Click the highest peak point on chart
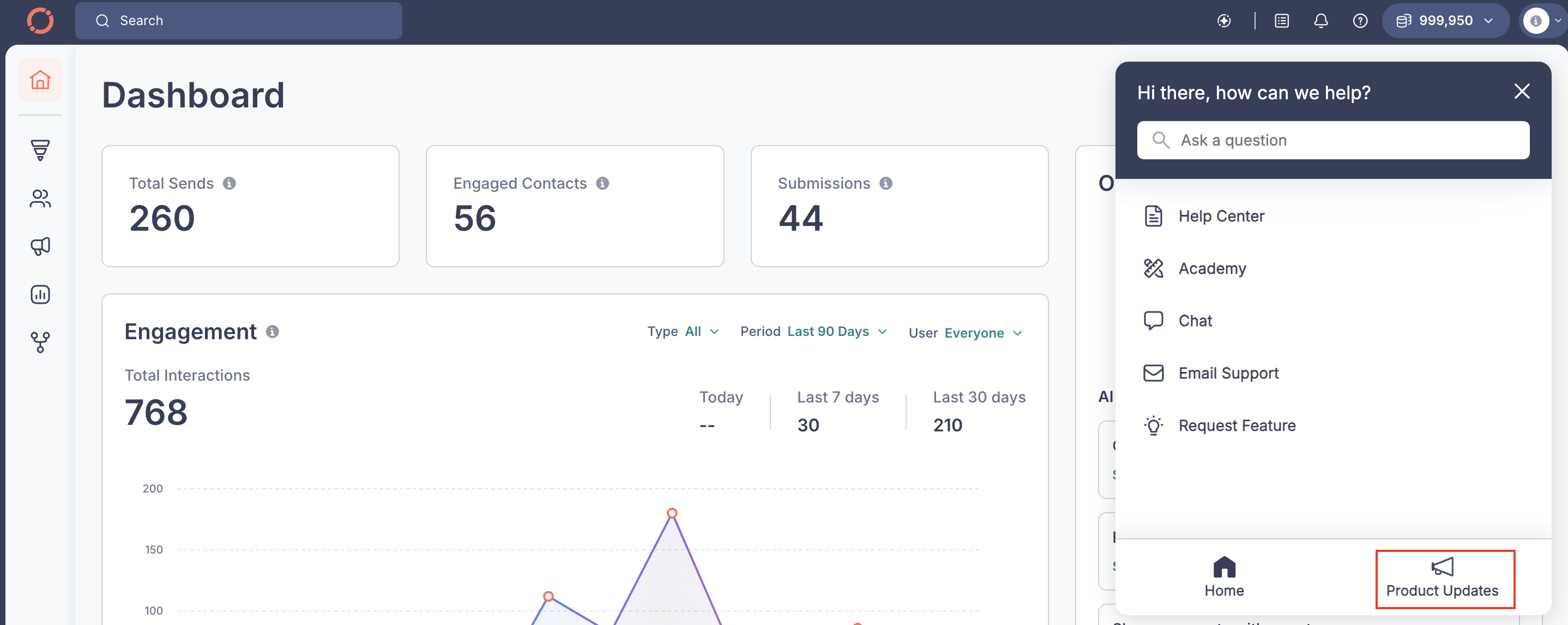Screen dimensions: 1568x625 tap(672, 513)
